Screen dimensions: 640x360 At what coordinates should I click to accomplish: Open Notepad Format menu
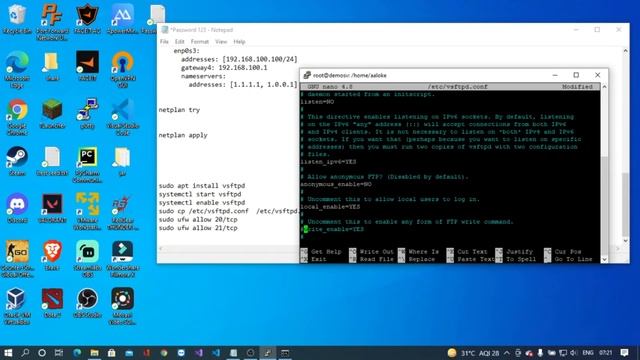(x=200, y=42)
